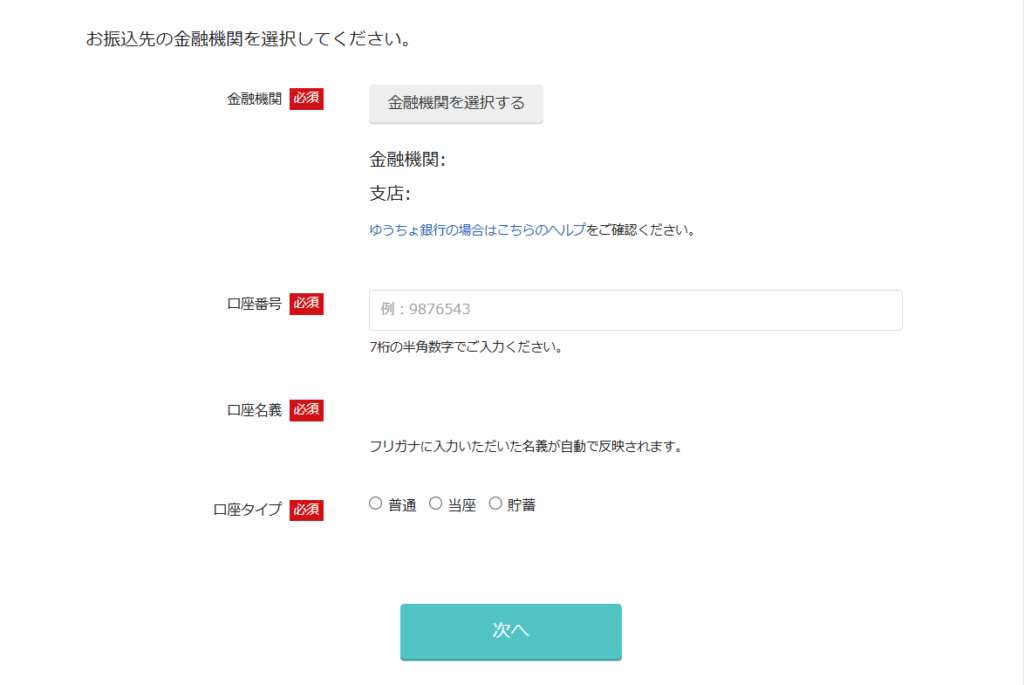
Task: Click the 必須 badge beside 口座番号
Action: 306,304
